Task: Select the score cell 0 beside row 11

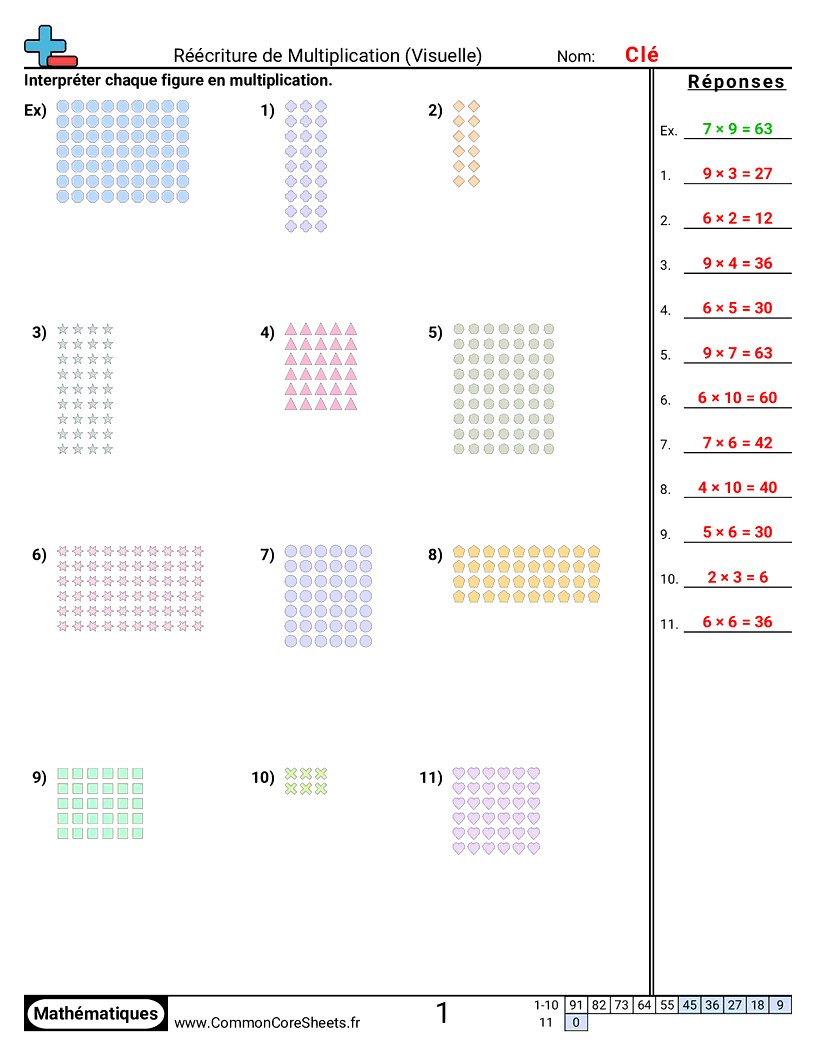Action: [576, 1022]
